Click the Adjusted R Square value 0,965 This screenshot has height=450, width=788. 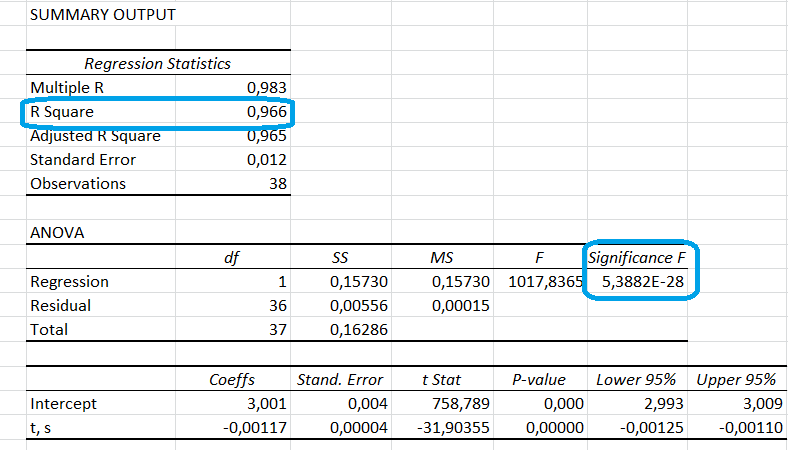click(266, 136)
